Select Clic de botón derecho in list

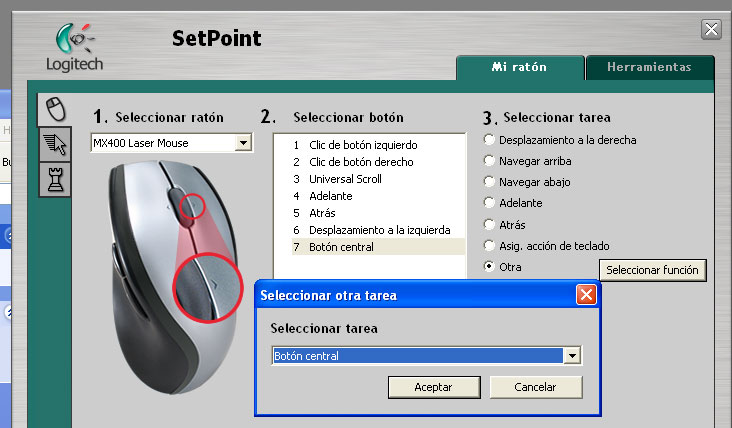click(x=378, y=162)
